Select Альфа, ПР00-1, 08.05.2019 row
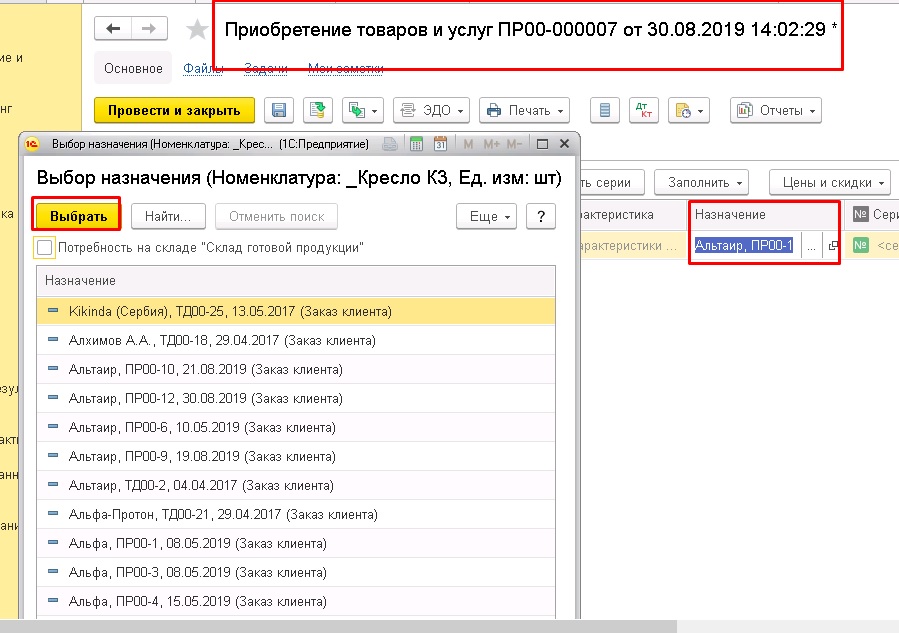Screen dimensions: 899x633 click(x=296, y=543)
